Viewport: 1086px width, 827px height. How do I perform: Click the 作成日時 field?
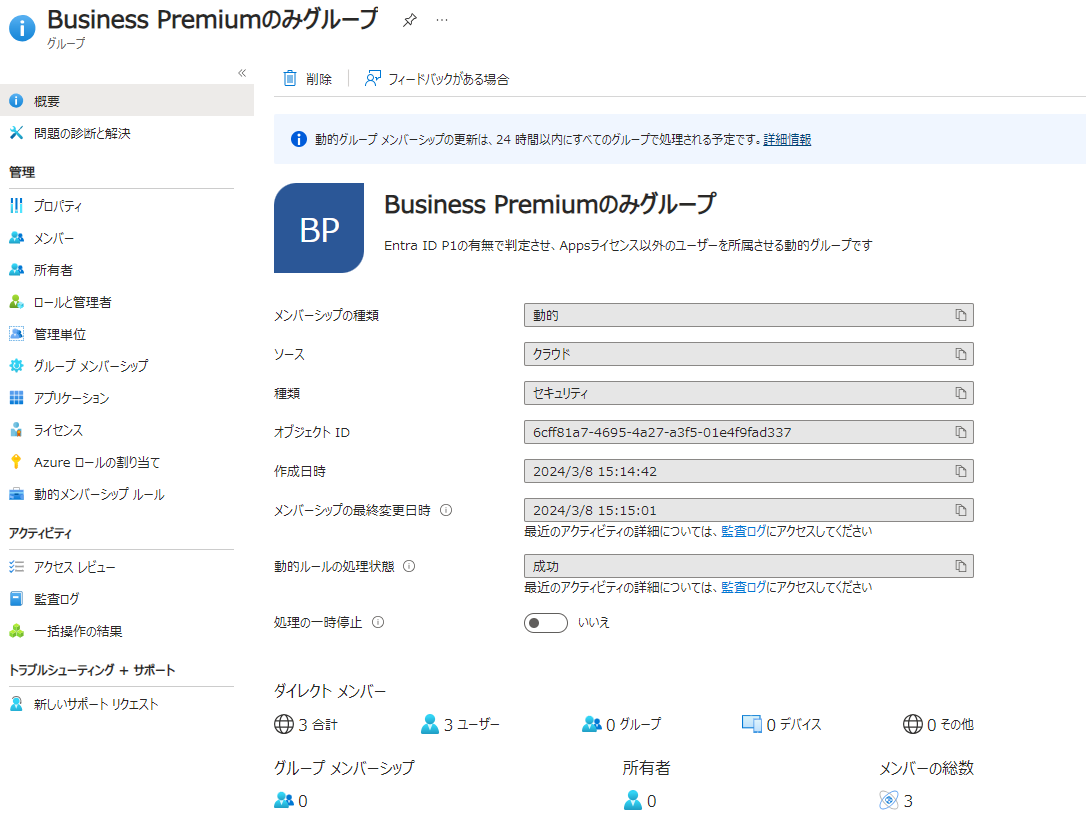(x=749, y=471)
